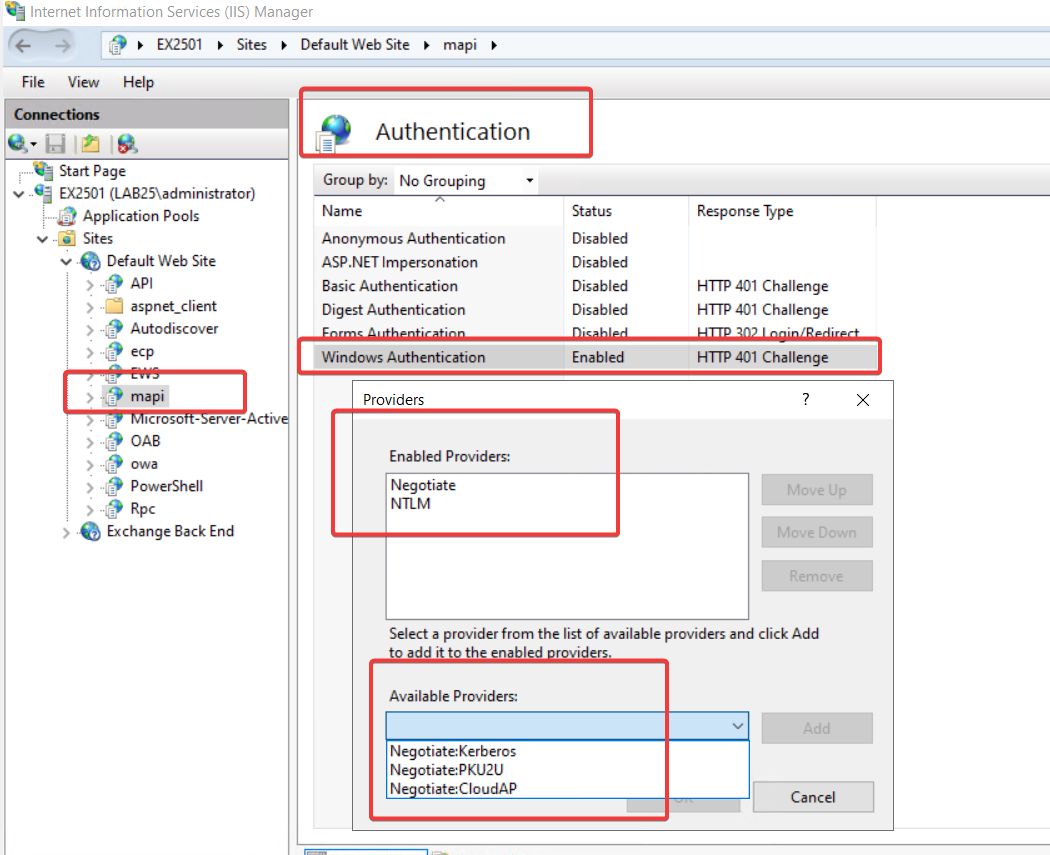The width and height of the screenshot is (1050, 855).
Task: Select the EX2501 server node
Action: click(157, 193)
